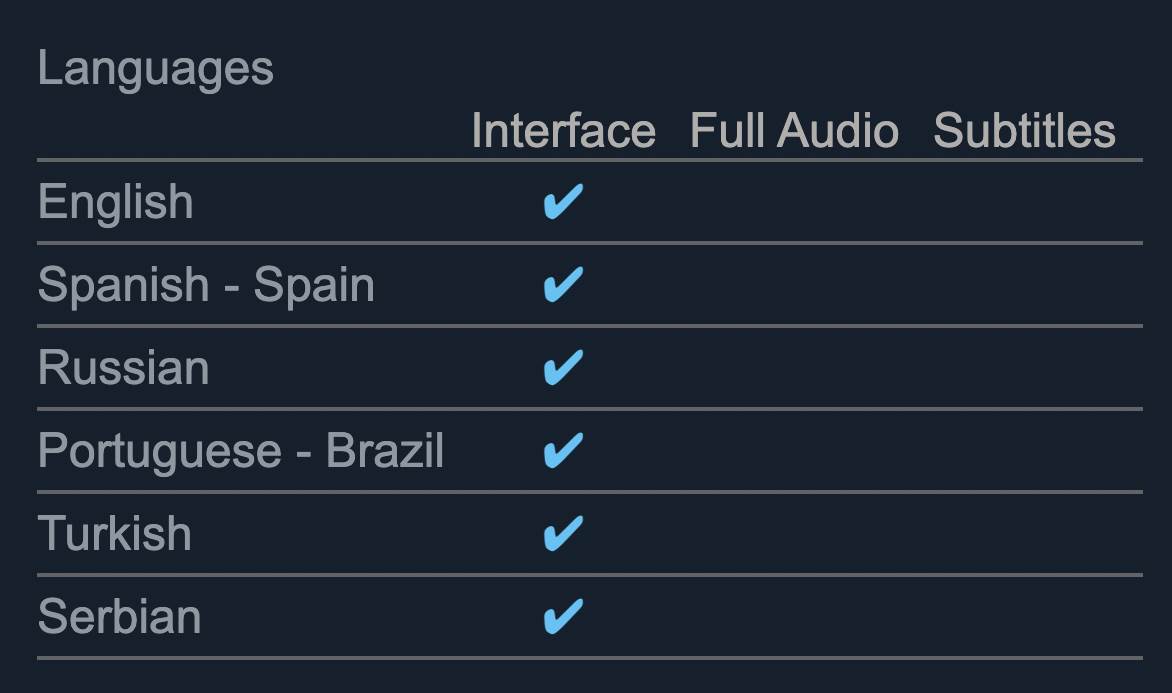This screenshot has height=693, width=1172.
Task: Click the Turkish interface checkmark icon
Action: tap(562, 534)
